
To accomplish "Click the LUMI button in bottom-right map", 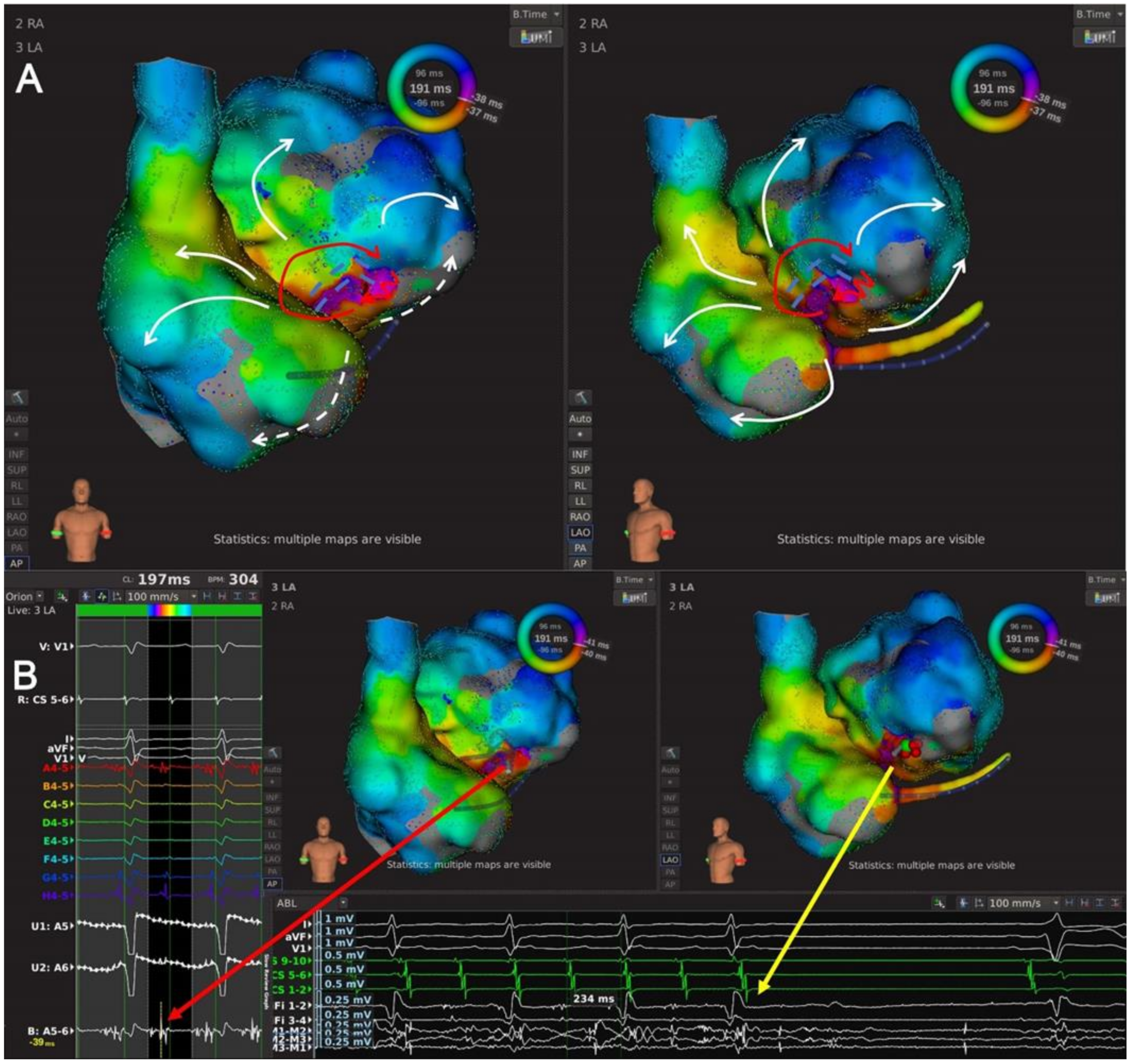I will 1105,597.
